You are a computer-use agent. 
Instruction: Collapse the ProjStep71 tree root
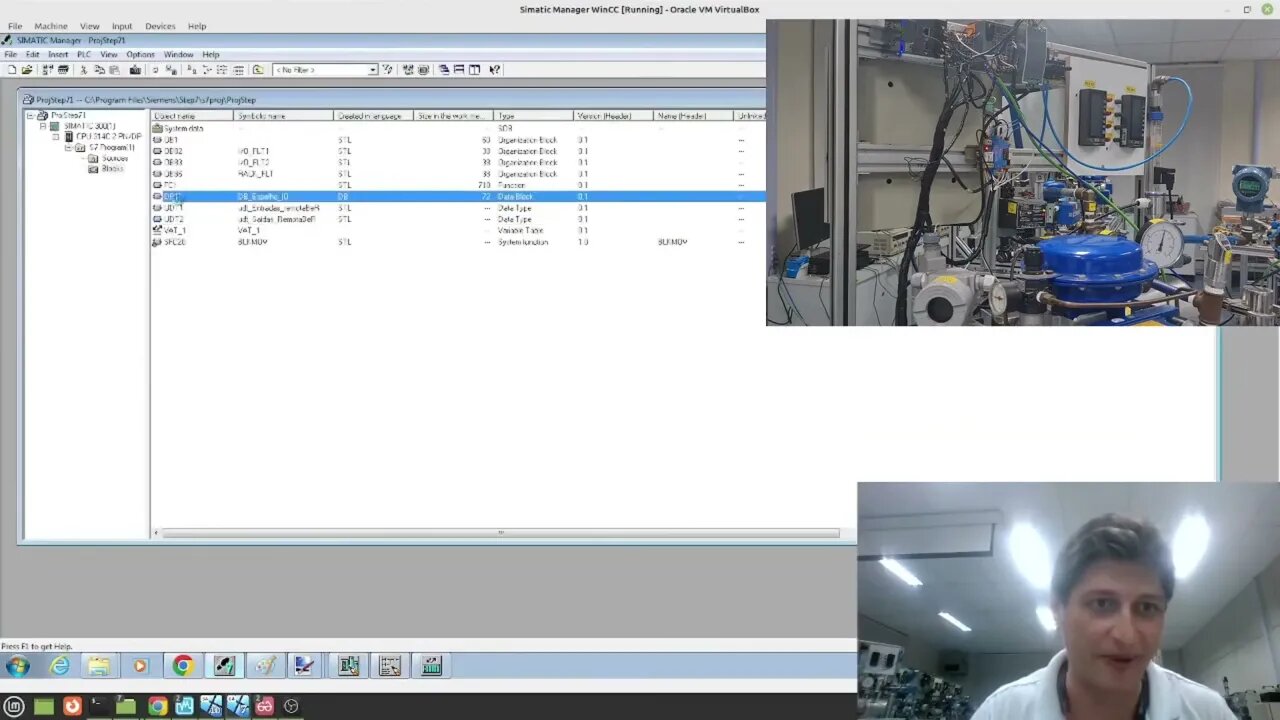[x=30, y=116]
